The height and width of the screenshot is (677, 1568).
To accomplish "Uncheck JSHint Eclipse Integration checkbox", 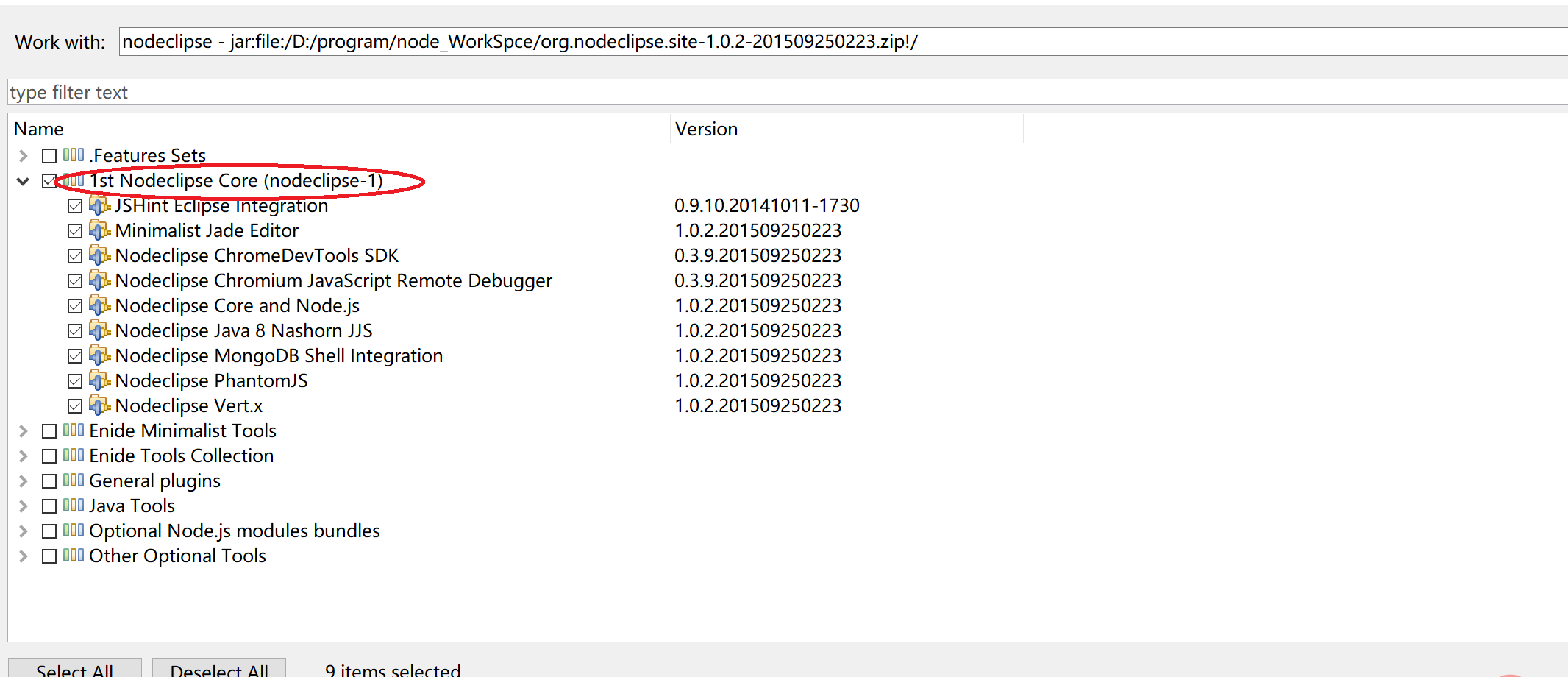I will (x=75, y=206).
